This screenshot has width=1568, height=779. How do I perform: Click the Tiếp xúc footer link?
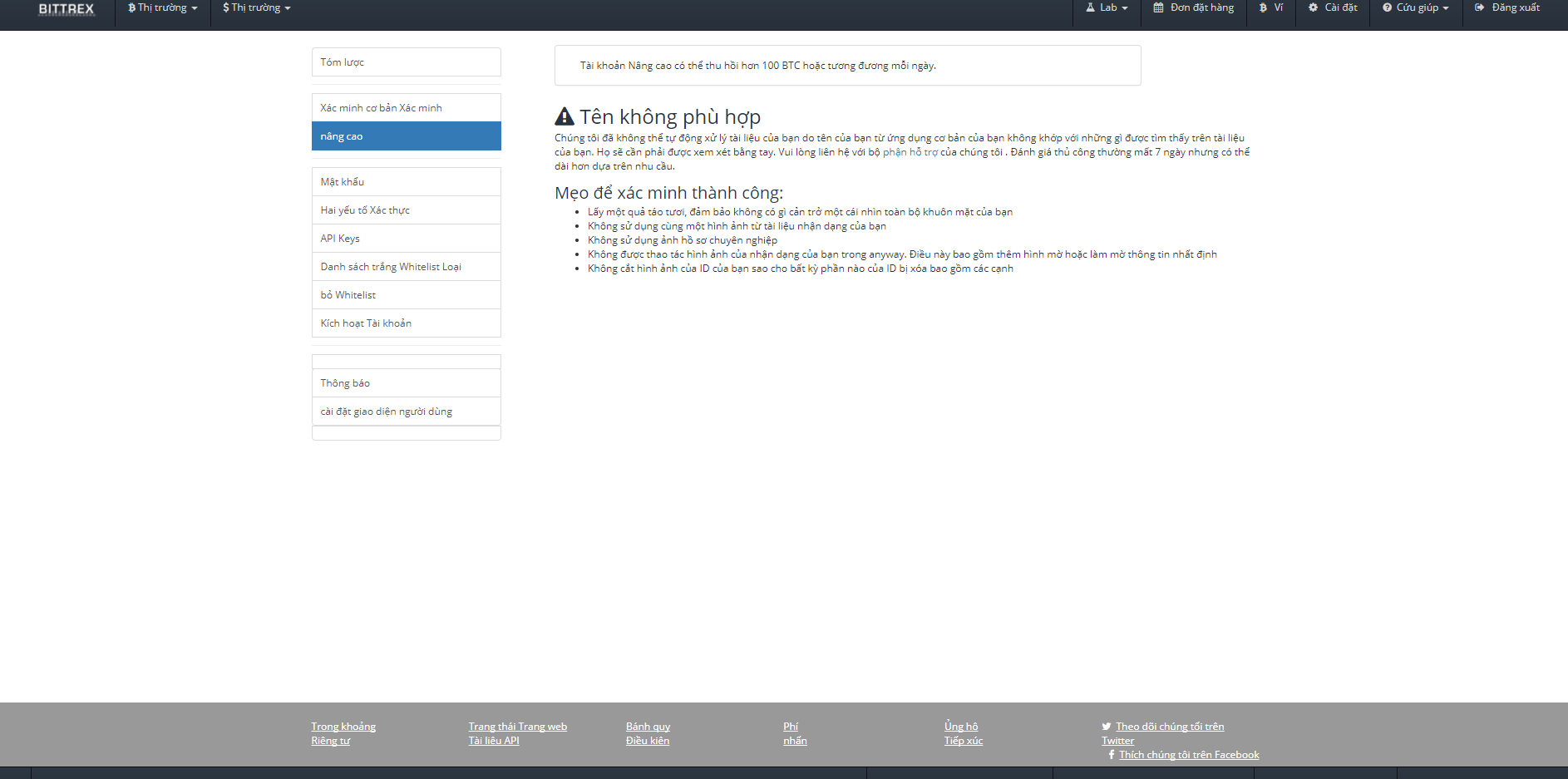(x=964, y=741)
